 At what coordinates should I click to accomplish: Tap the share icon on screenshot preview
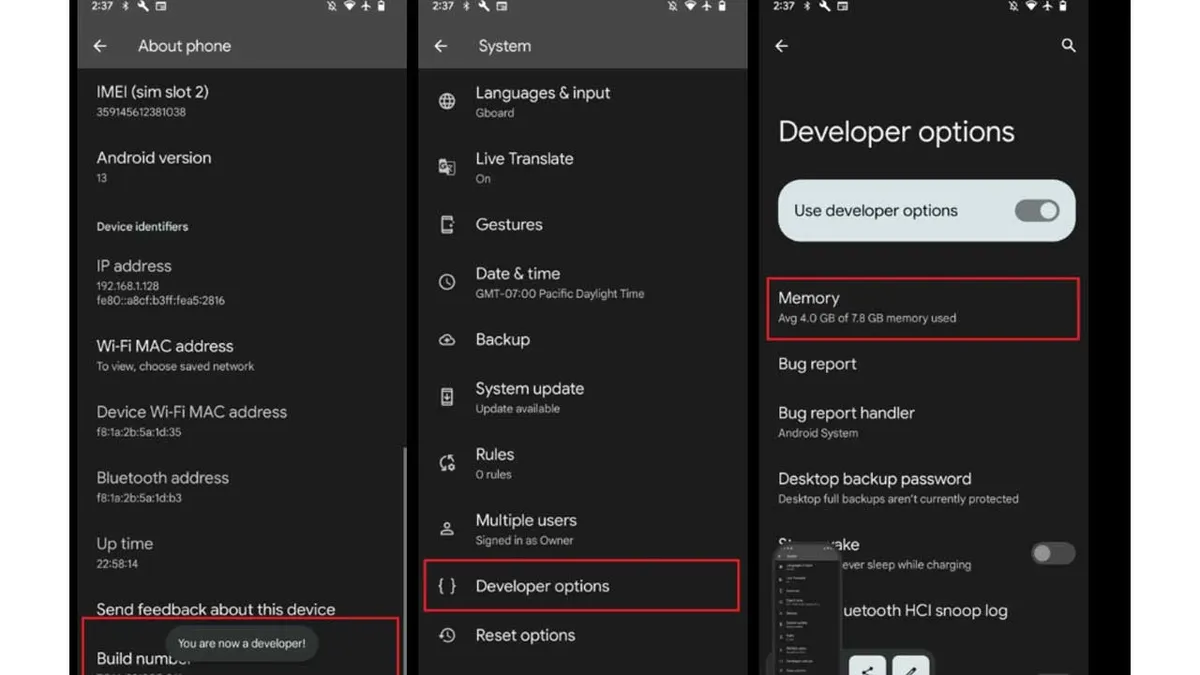868,668
